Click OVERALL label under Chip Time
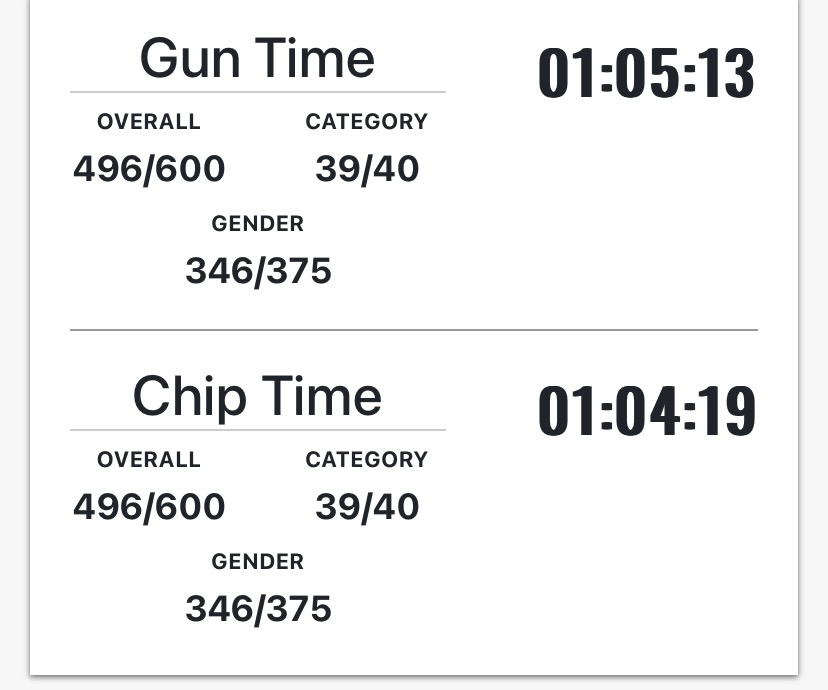This screenshot has width=828, height=690. 149,459
